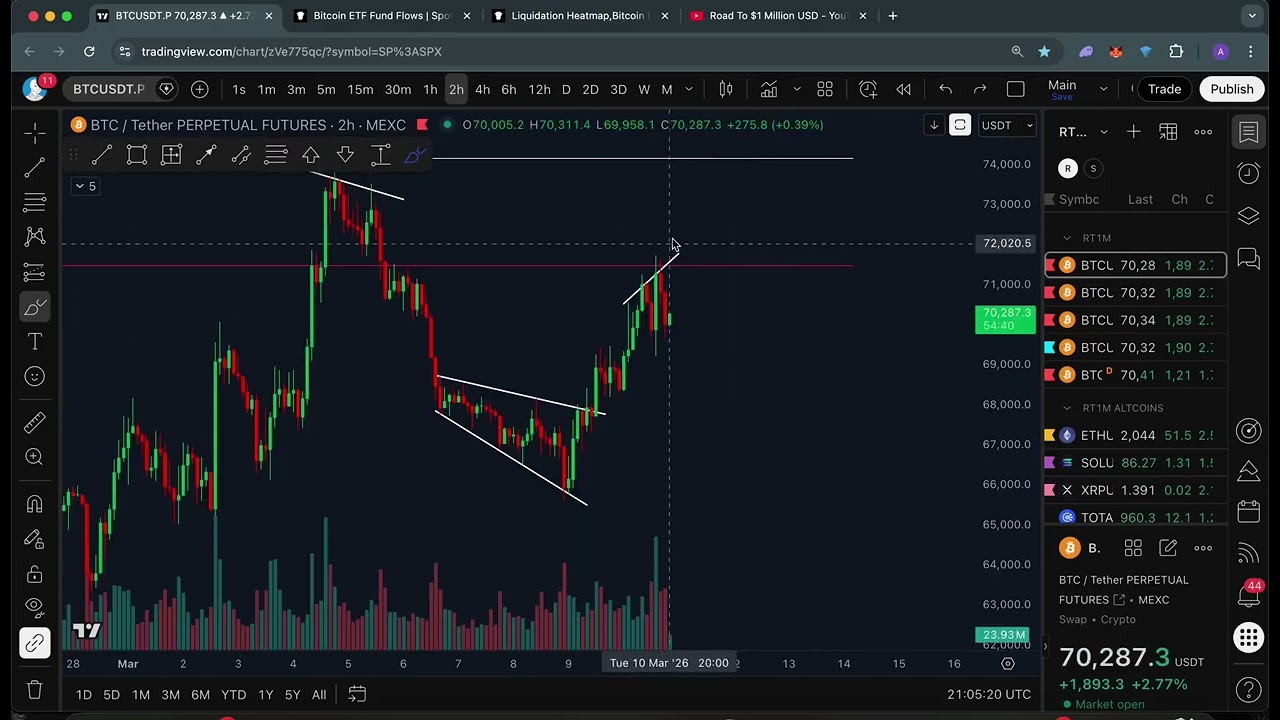Open the Help Center question mark
Viewport: 1280px width, 720px height.
click(1248, 689)
